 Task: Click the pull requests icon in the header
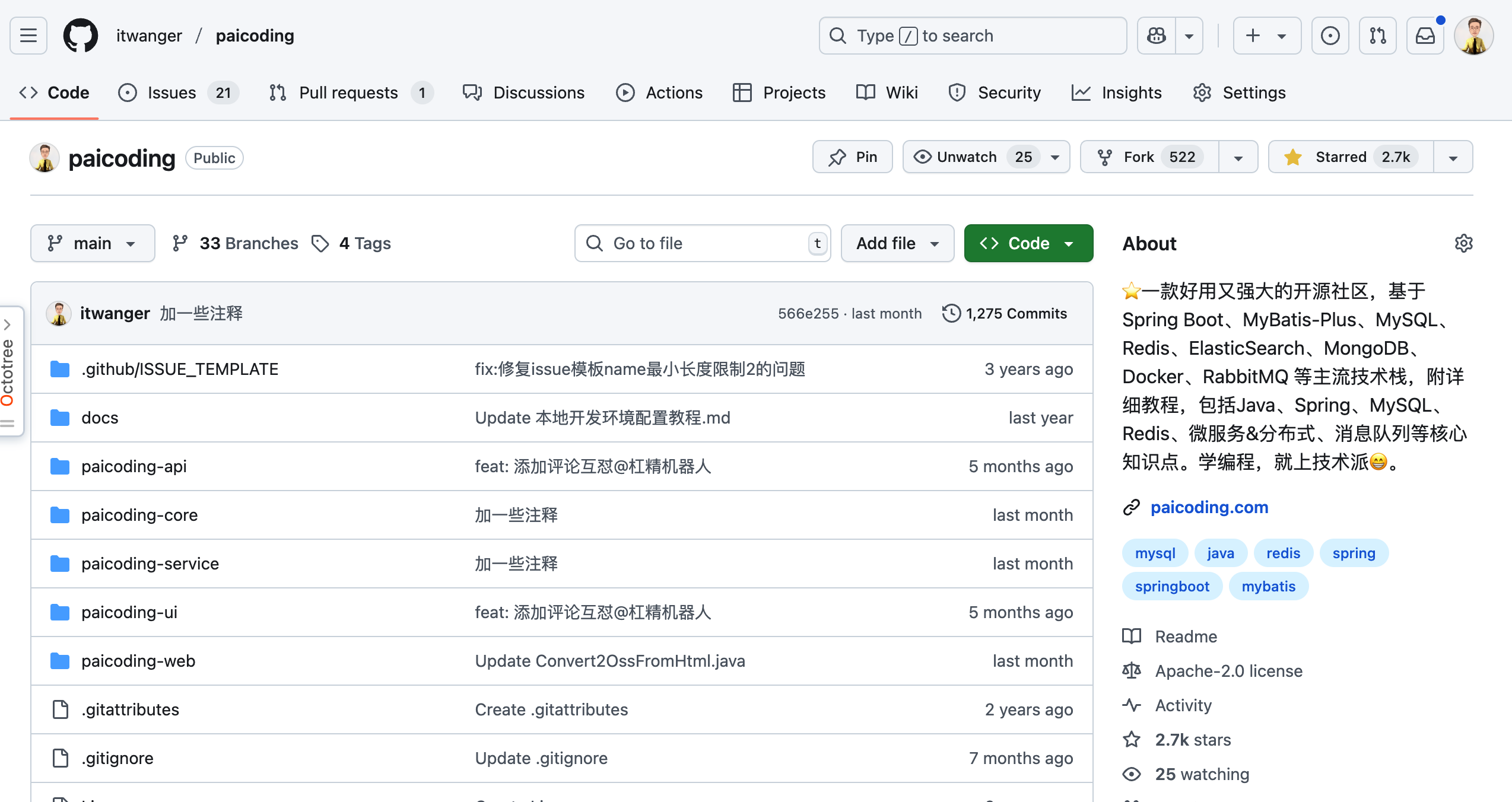point(1378,36)
